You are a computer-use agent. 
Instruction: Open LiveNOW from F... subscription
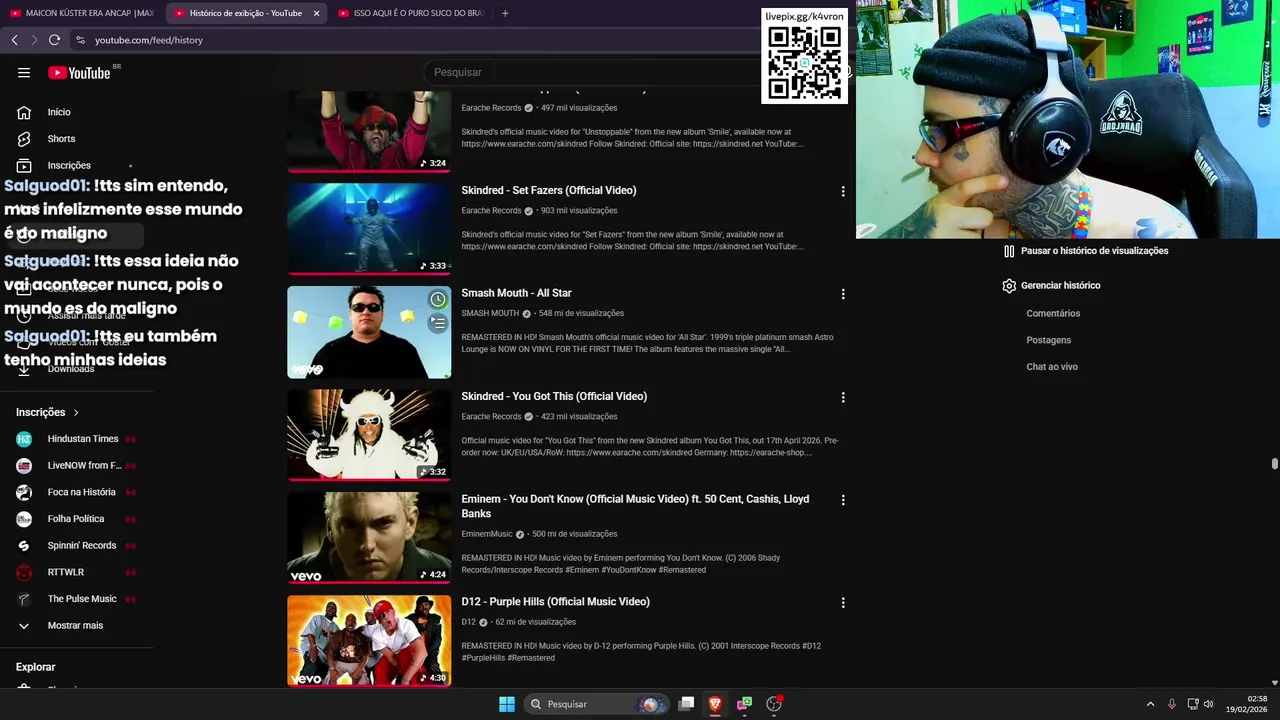pos(84,466)
